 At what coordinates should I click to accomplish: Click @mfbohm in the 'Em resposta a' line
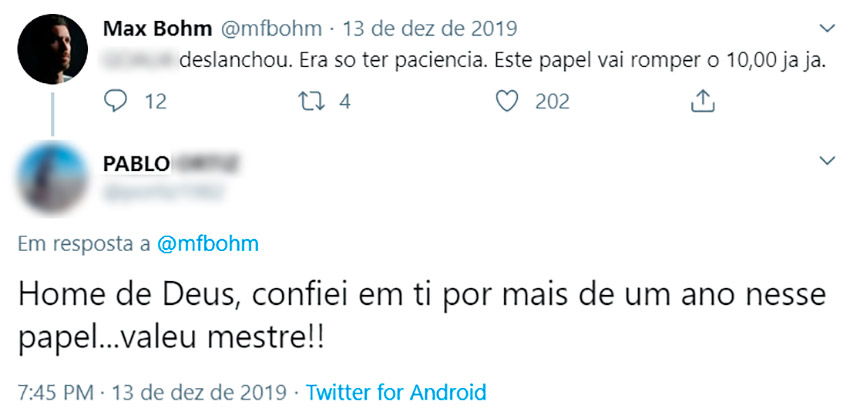click(208, 245)
